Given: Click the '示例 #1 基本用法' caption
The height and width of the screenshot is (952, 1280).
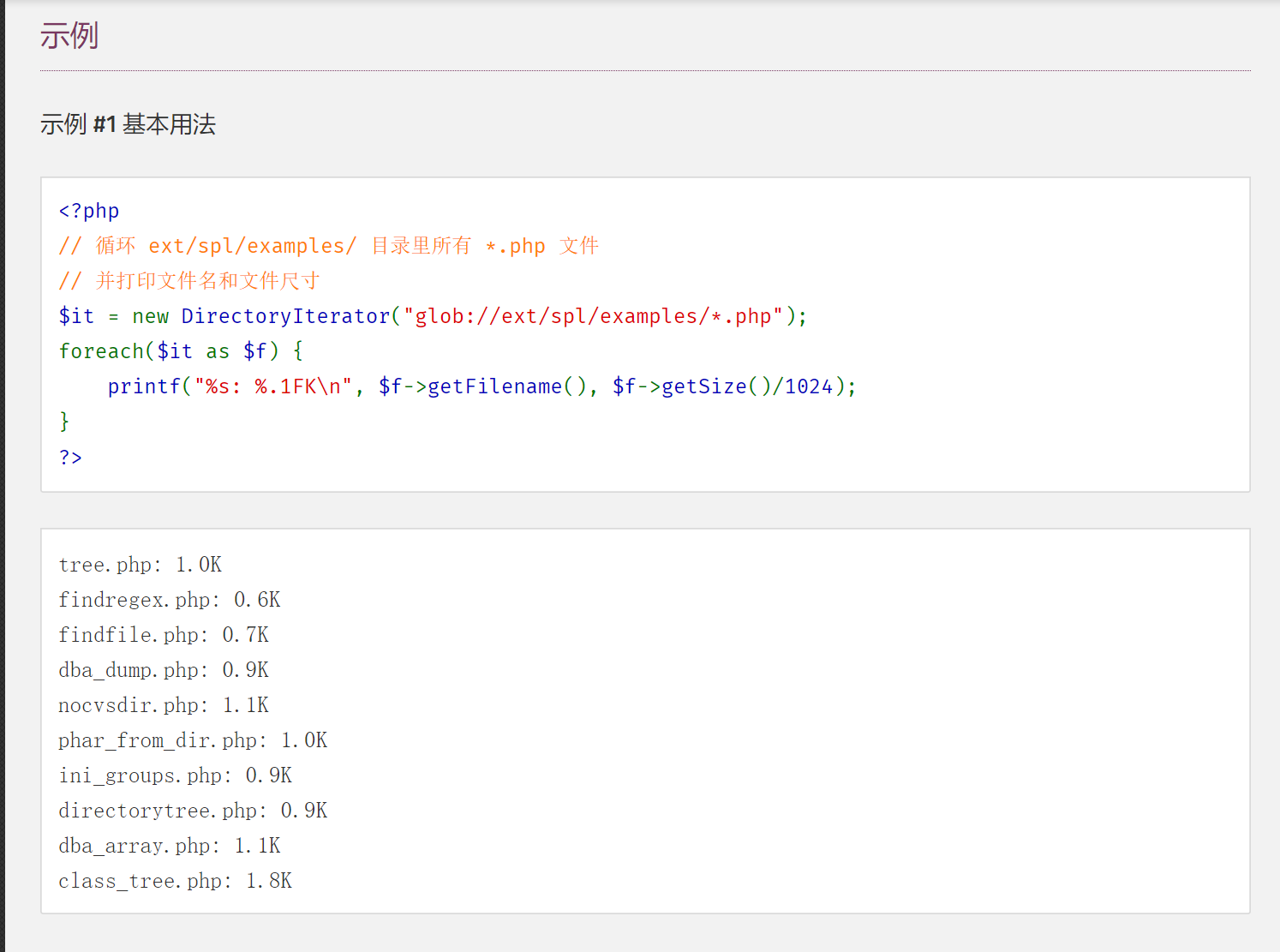Looking at the screenshot, I should click(128, 124).
